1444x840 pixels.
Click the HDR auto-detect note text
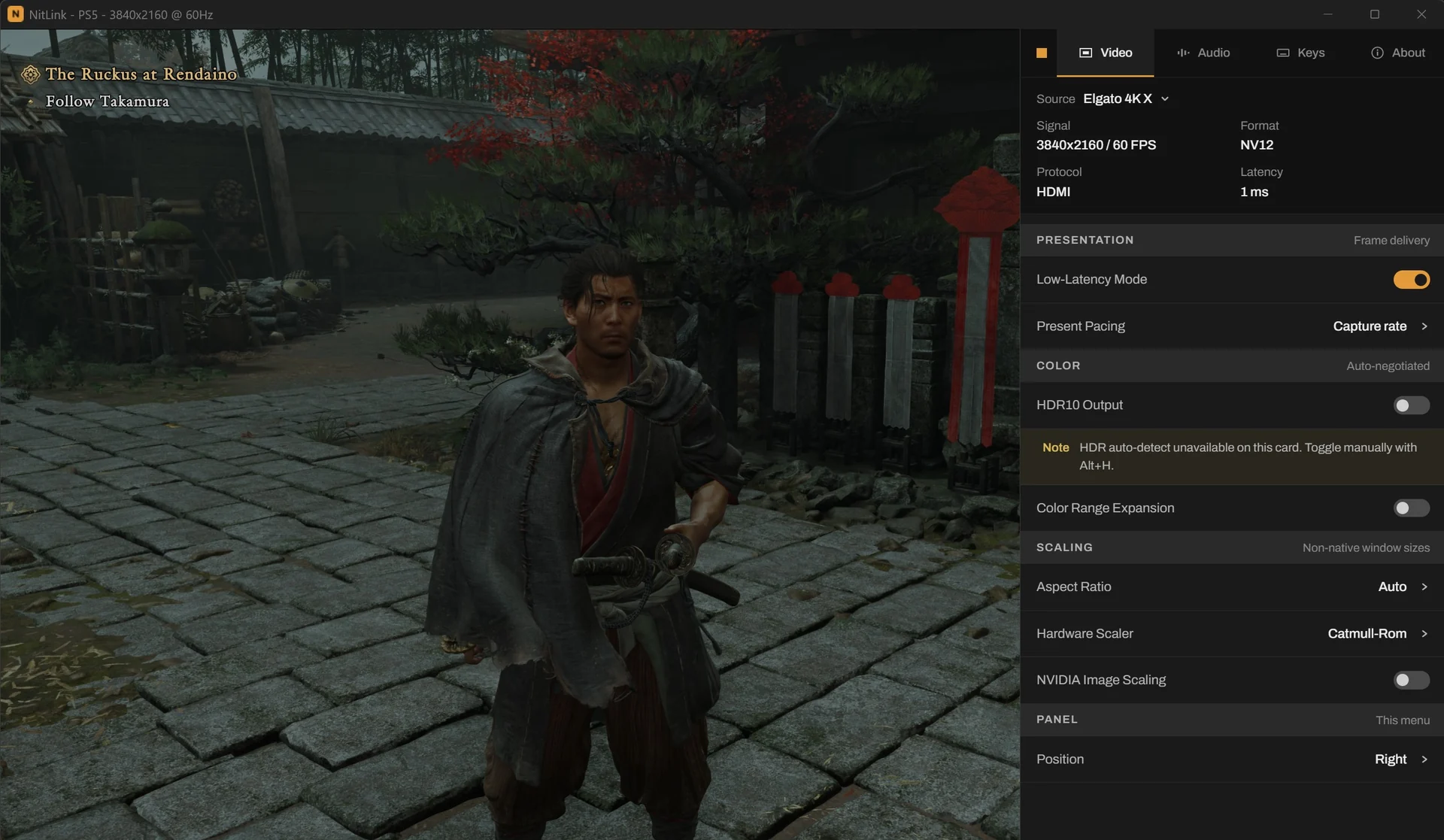click(x=1248, y=456)
